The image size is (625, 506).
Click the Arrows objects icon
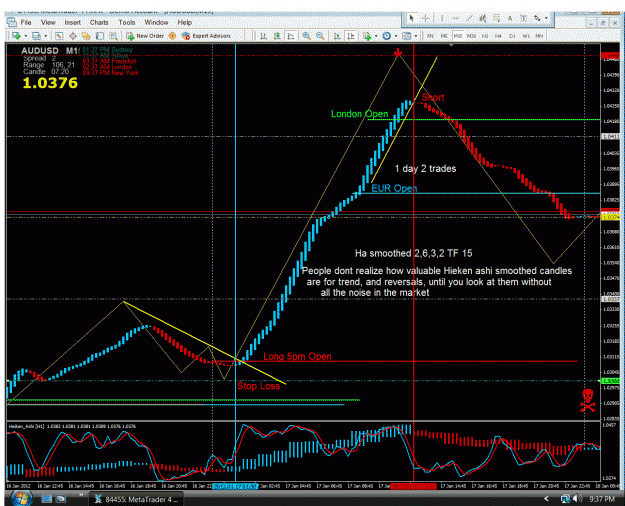click(537, 18)
